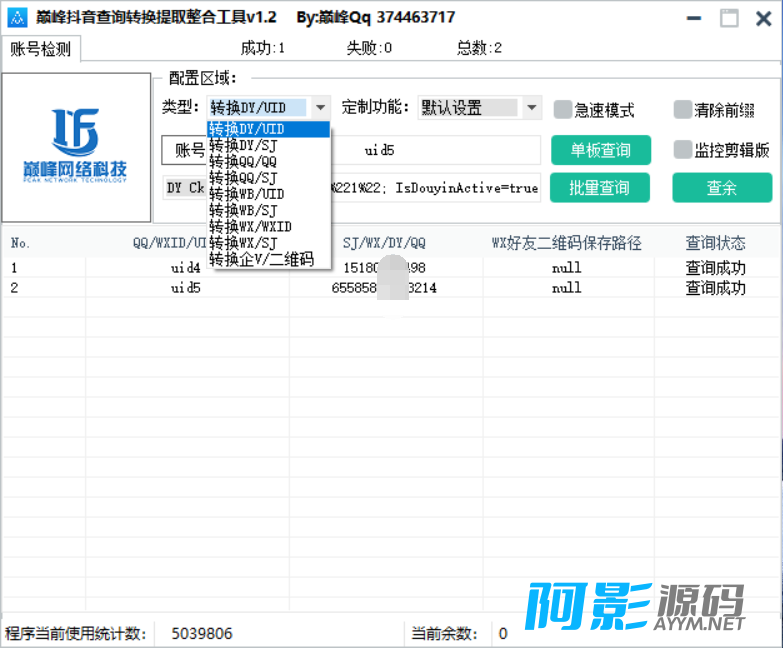The height and width of the screenshot is (648, 783).
Task: Click the 巅峰网络科技 logo image
Action: (x=76, y=147)
